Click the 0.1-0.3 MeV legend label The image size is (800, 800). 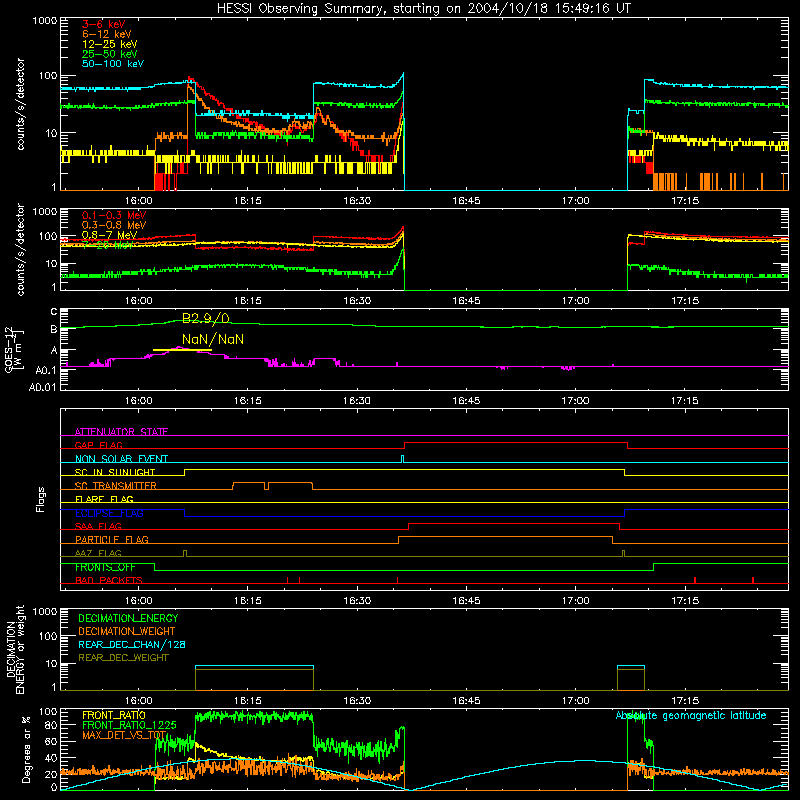point(114,215)
